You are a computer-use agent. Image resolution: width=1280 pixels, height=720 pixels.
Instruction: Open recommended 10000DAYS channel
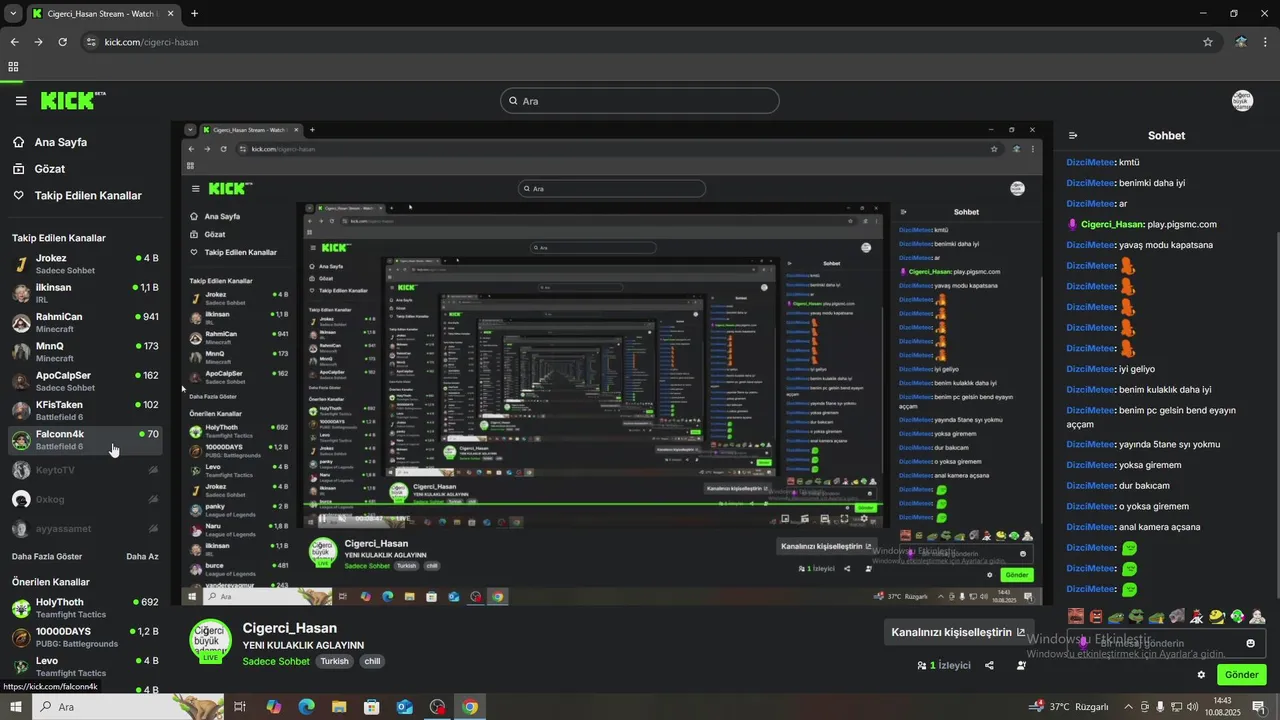point(85,637)
